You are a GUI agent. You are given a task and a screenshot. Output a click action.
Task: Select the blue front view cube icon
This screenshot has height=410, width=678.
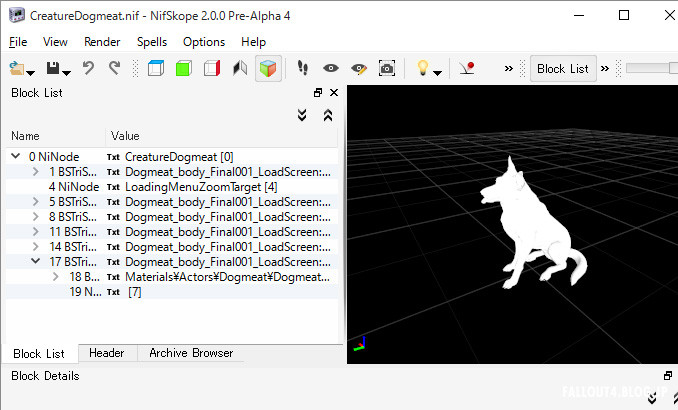[x=156, y=68]
